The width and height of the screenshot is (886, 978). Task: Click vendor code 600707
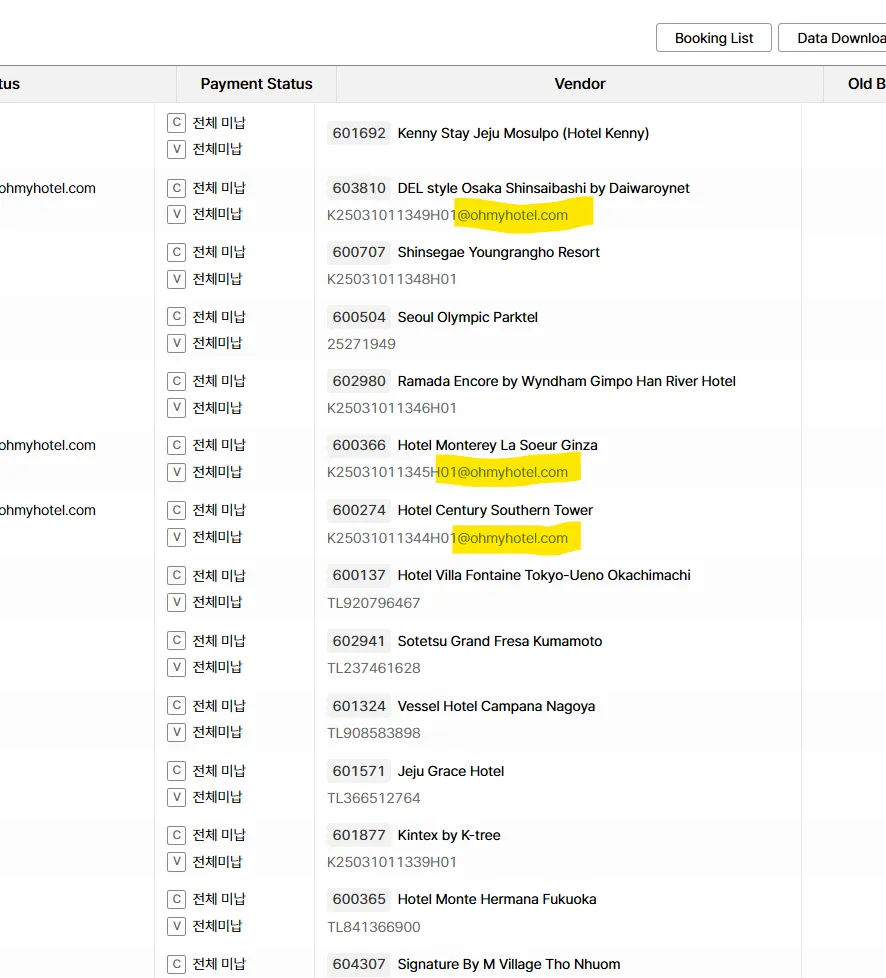tap(359, 252)
